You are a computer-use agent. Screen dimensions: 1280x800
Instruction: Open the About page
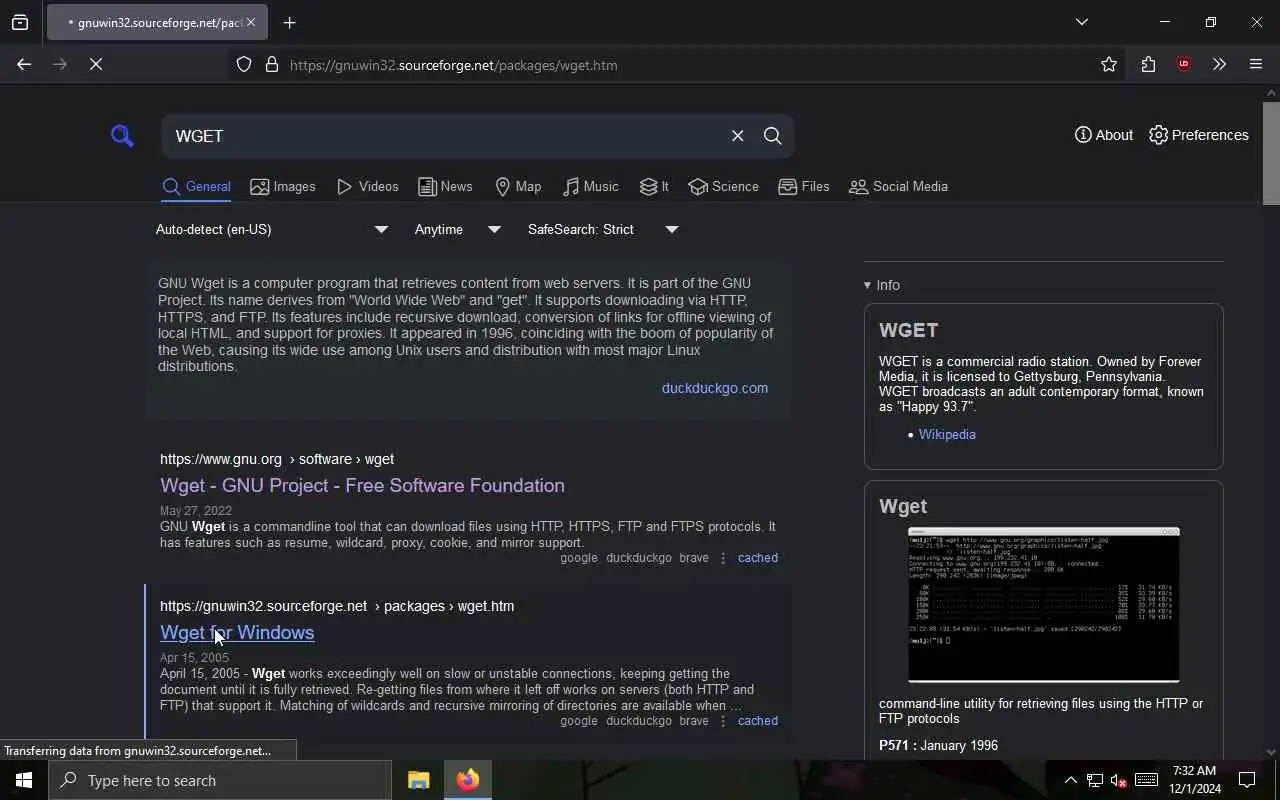coord(1104,135)
